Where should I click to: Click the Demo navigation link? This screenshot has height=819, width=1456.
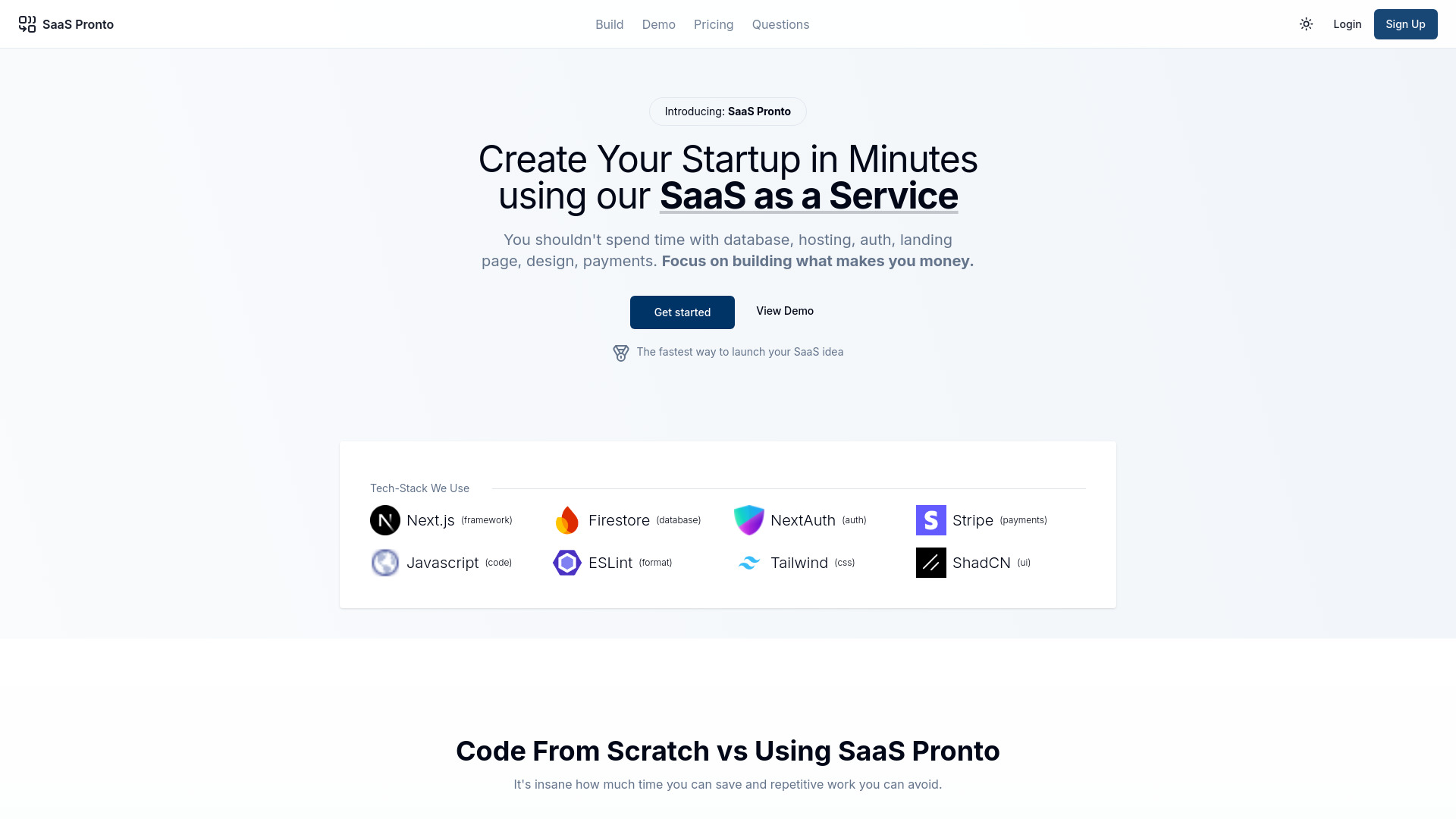tap(658, 24)
